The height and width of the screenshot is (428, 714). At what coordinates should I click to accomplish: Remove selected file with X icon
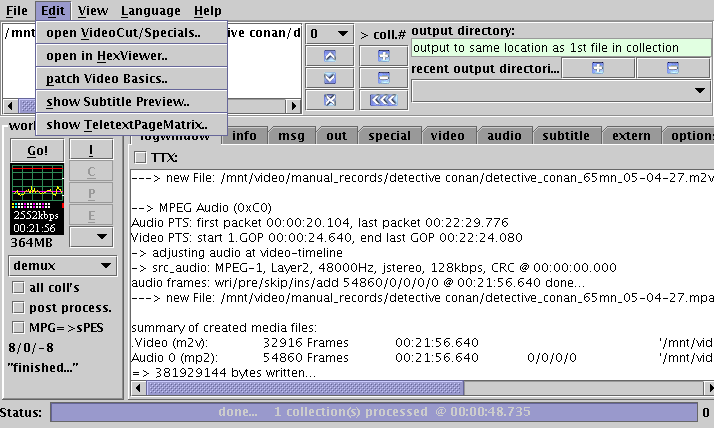point(330,99)
